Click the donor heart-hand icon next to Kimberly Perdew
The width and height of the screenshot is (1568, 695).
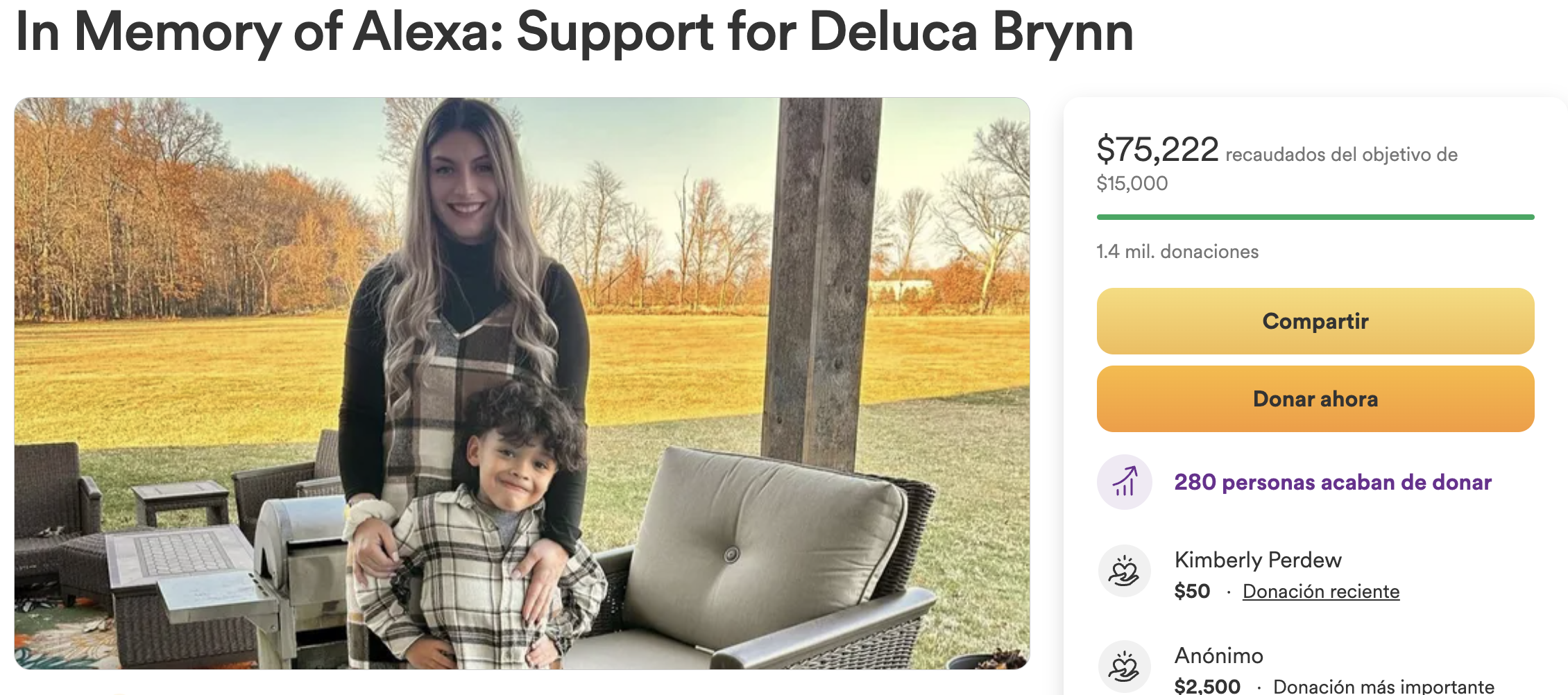(1125, 572)
